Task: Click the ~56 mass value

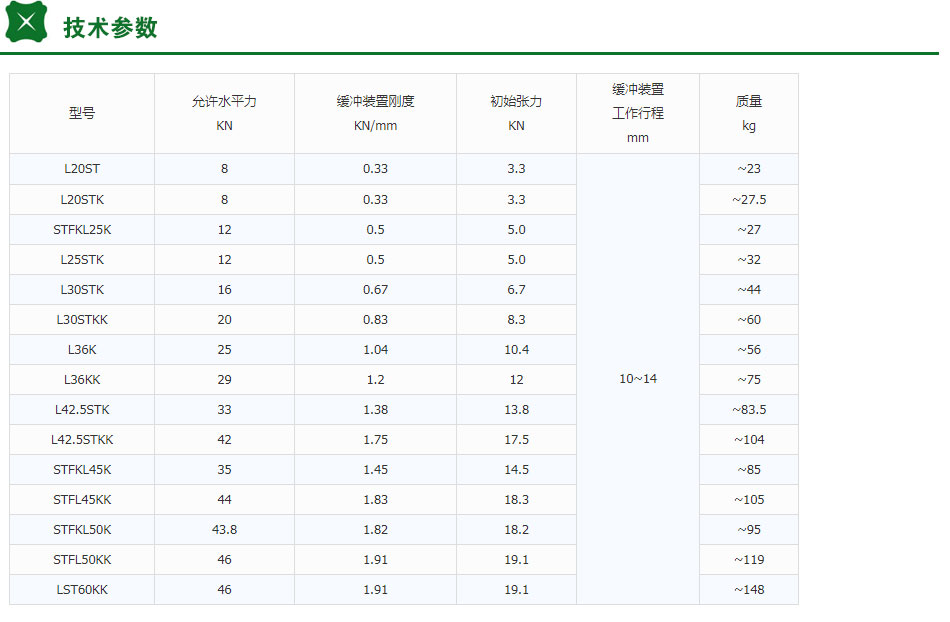Action: 749,350
